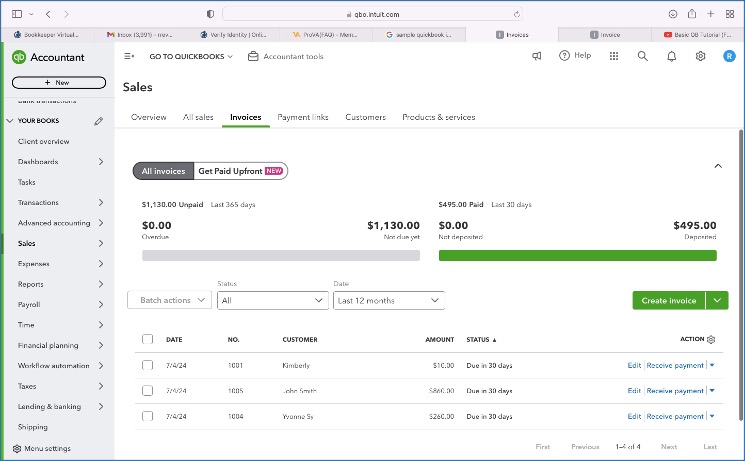Open the apps grid icon

[613, 56]
